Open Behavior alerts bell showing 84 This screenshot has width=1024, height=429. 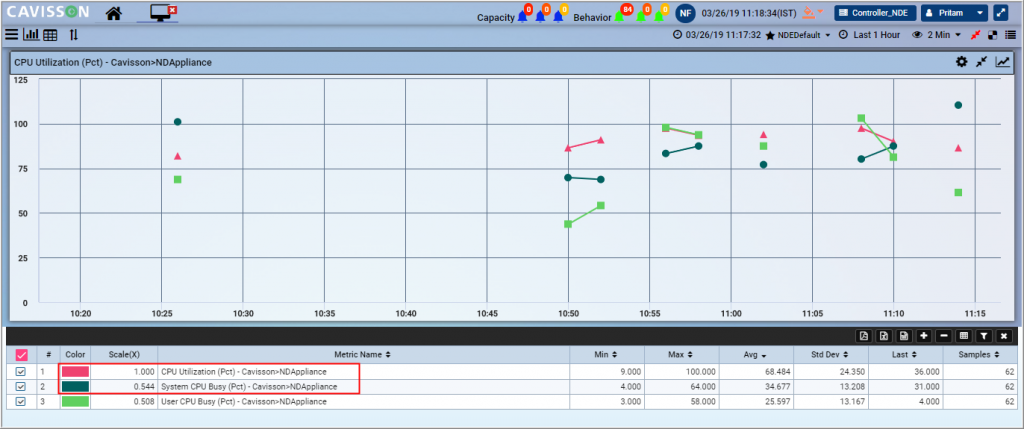coord(621,14)
